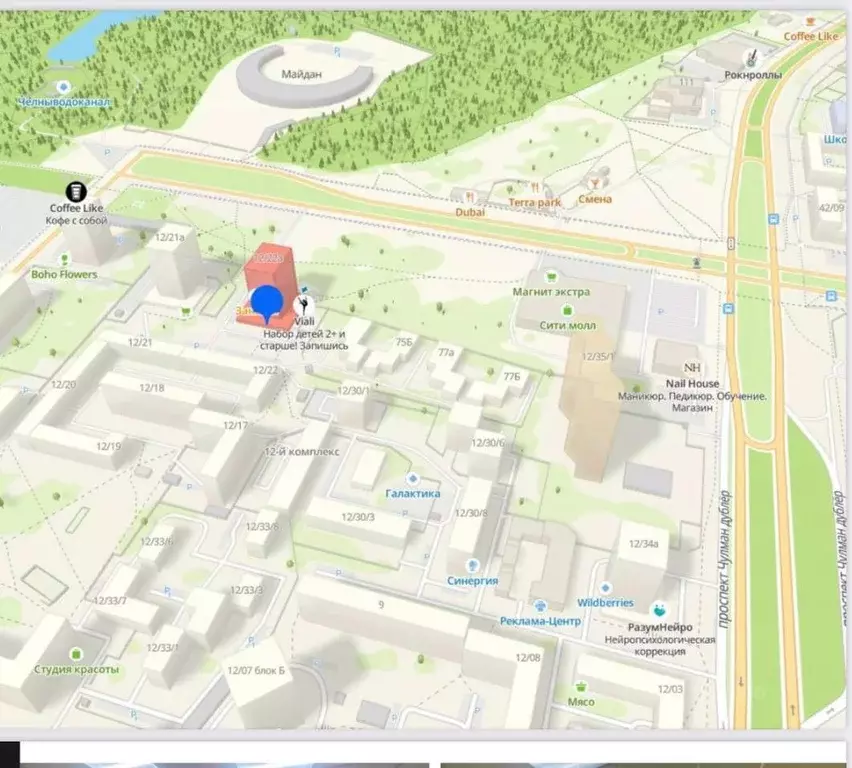The width and height of the screenshot is (852, 768).
Task: Click the black Coffee Like cup icon
Action: tap(76, 191)
